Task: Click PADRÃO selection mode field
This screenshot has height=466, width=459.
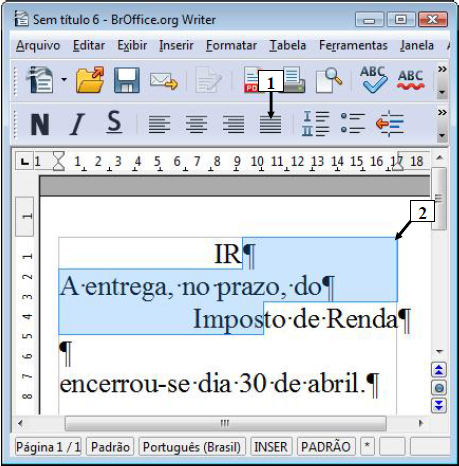Action: coord(326,447)
